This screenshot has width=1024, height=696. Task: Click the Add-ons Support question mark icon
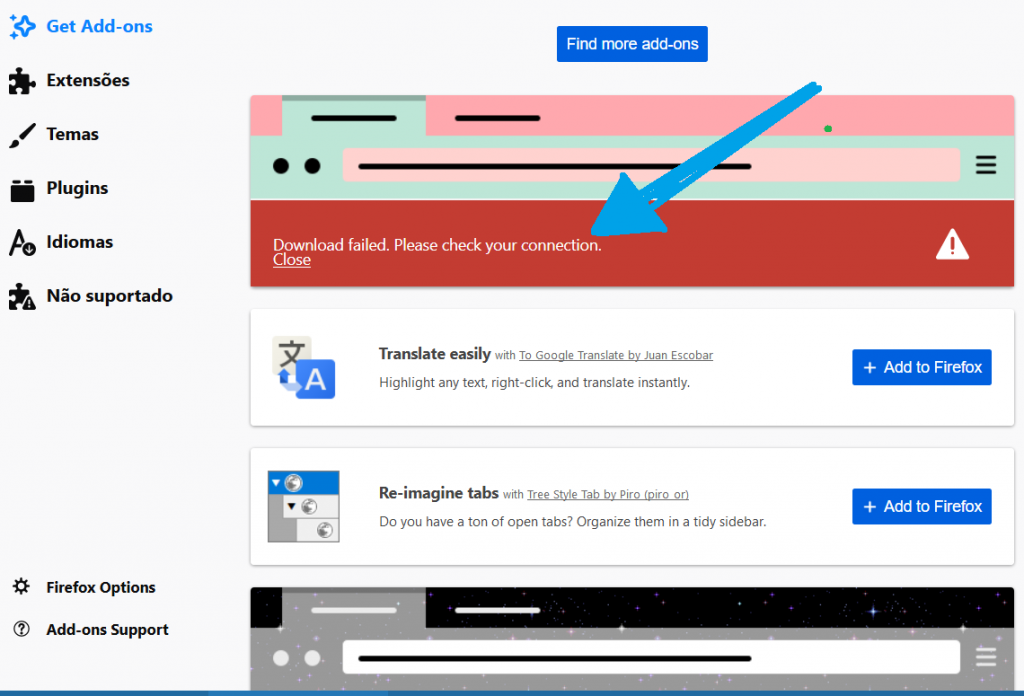click(22, 629)
